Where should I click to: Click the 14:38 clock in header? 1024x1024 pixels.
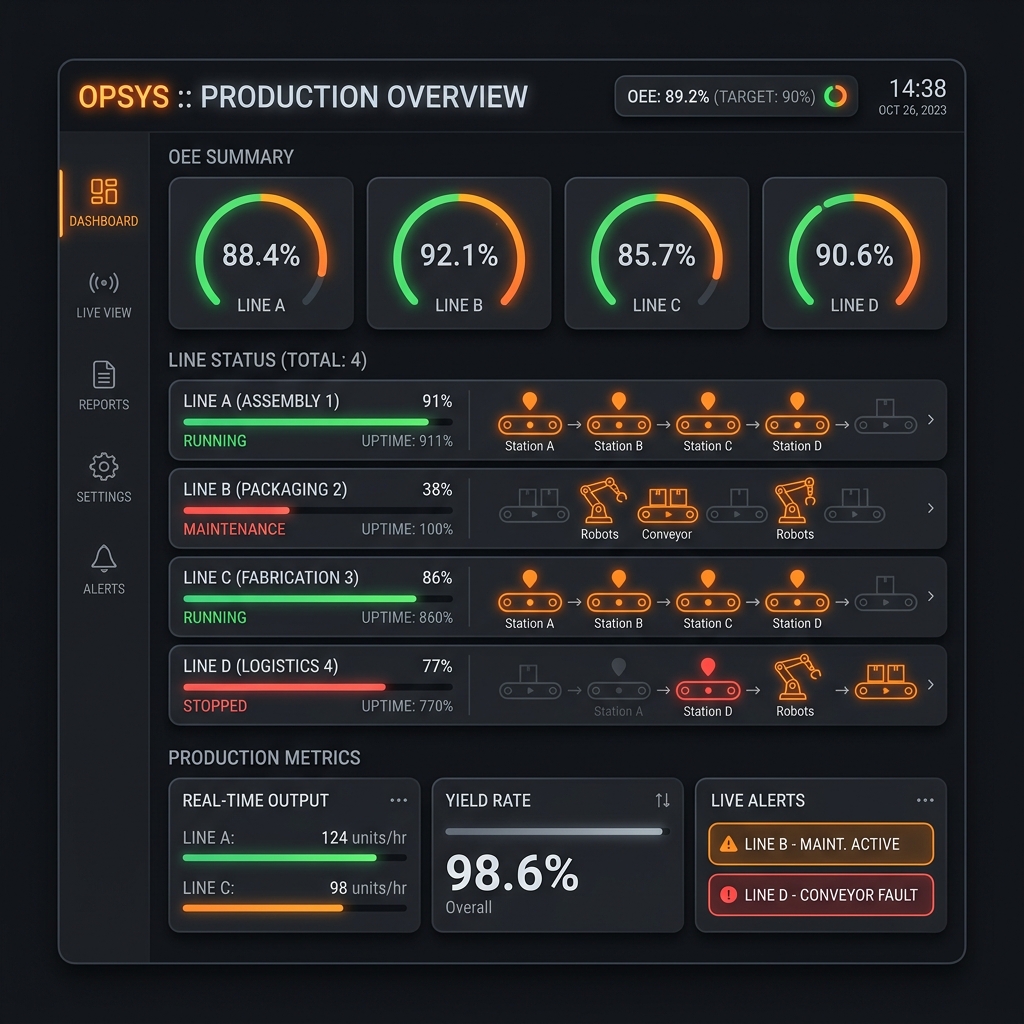[918, 88]
